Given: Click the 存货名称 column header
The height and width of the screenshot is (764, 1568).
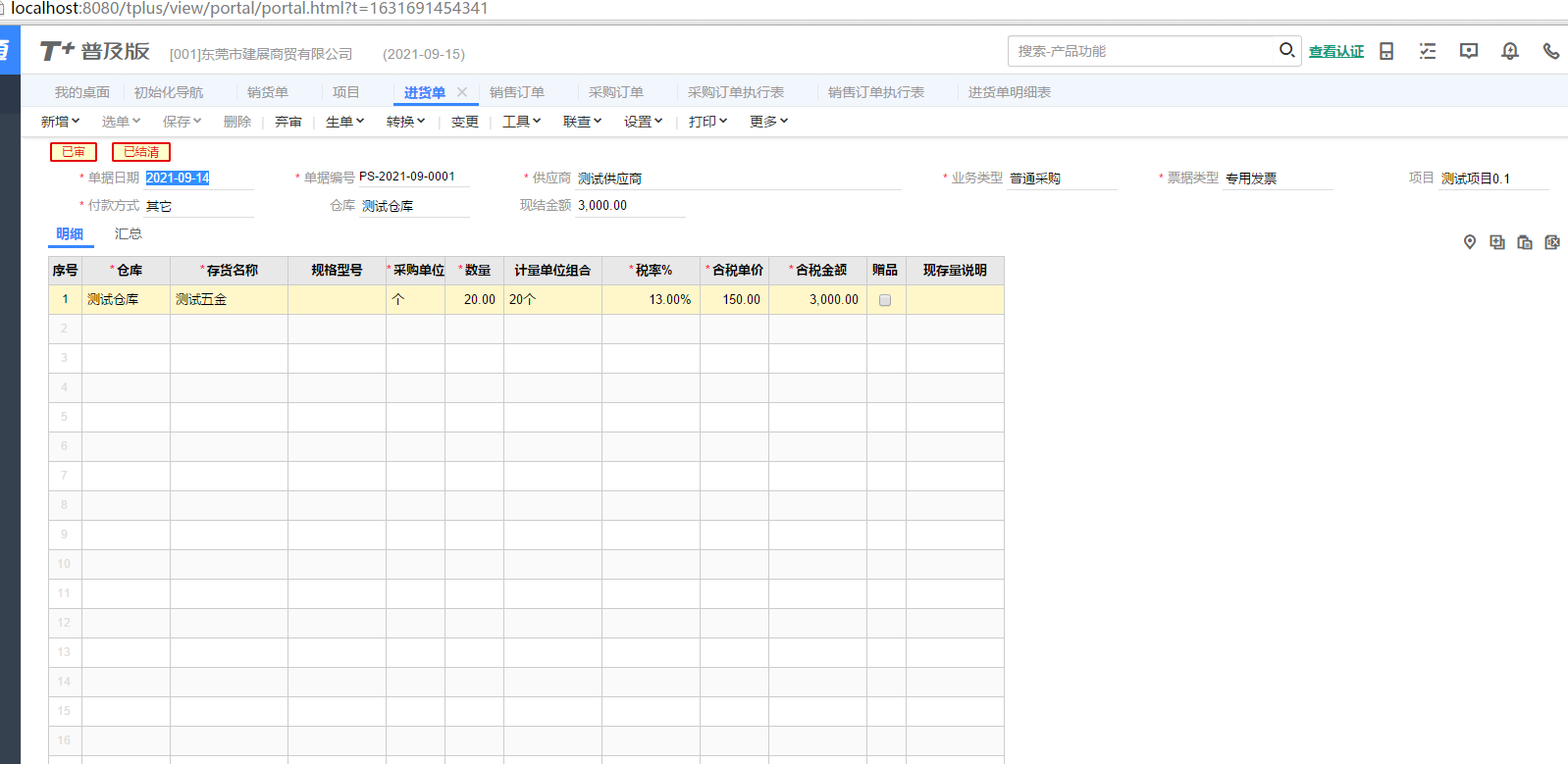Looking at the screenshot, I should coord(229,271).
